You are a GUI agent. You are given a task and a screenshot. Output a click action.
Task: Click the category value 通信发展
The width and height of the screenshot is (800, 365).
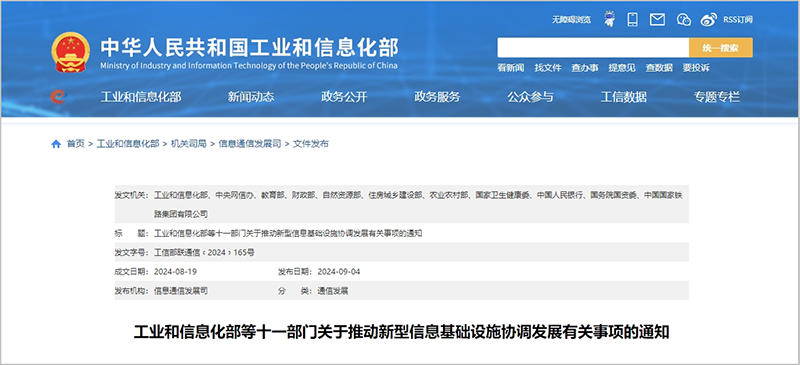click(x=333, y=291)
